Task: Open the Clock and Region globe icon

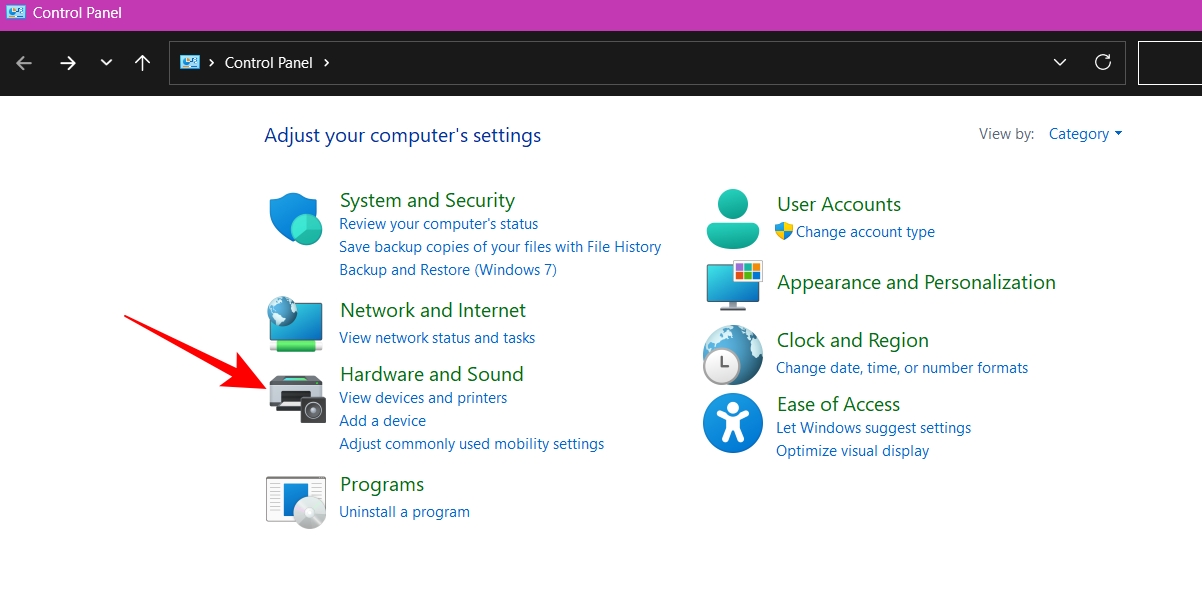Action: [x=733, y=355]
